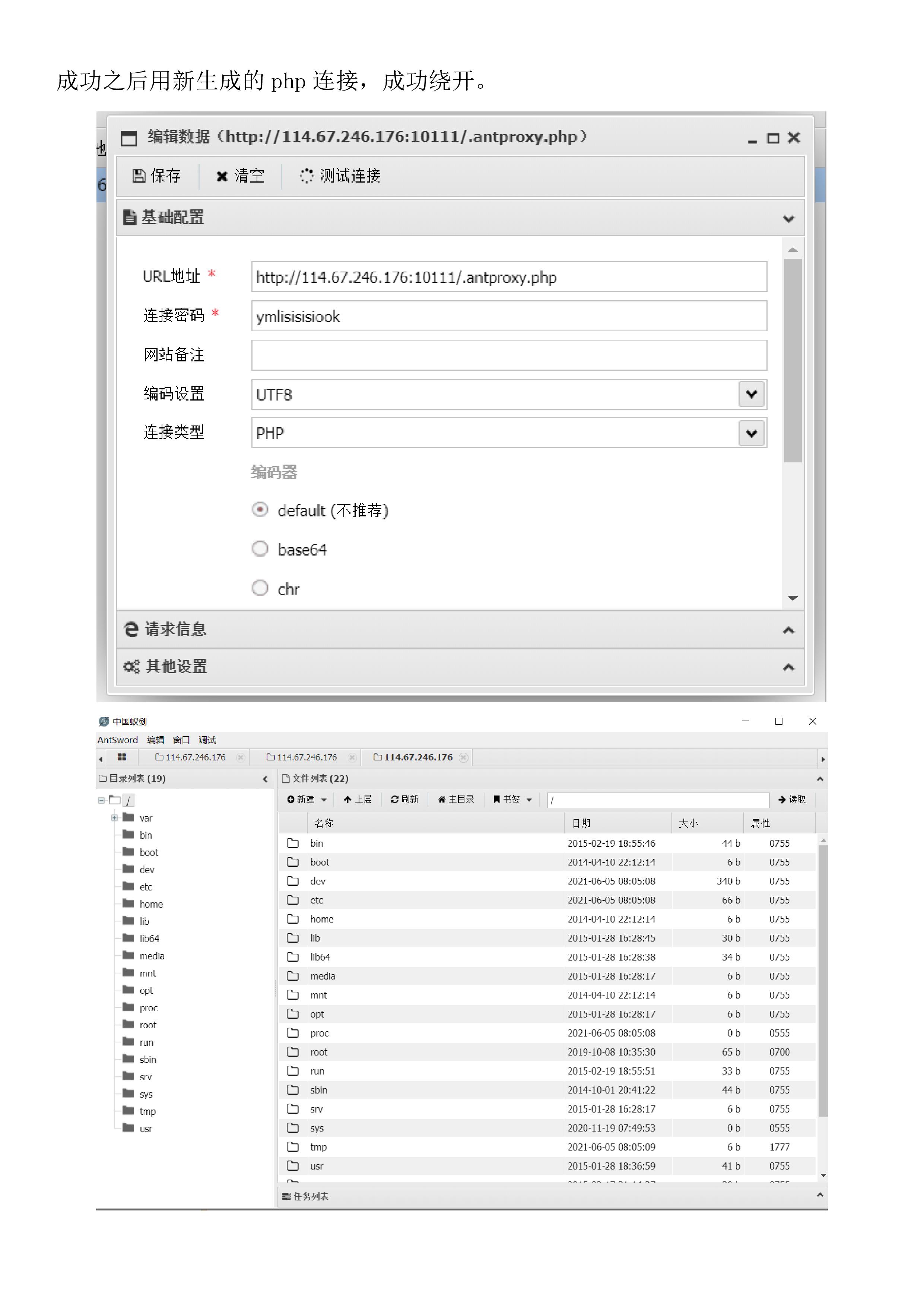Click the dev folder icon in file list

(x=293, y=881)
